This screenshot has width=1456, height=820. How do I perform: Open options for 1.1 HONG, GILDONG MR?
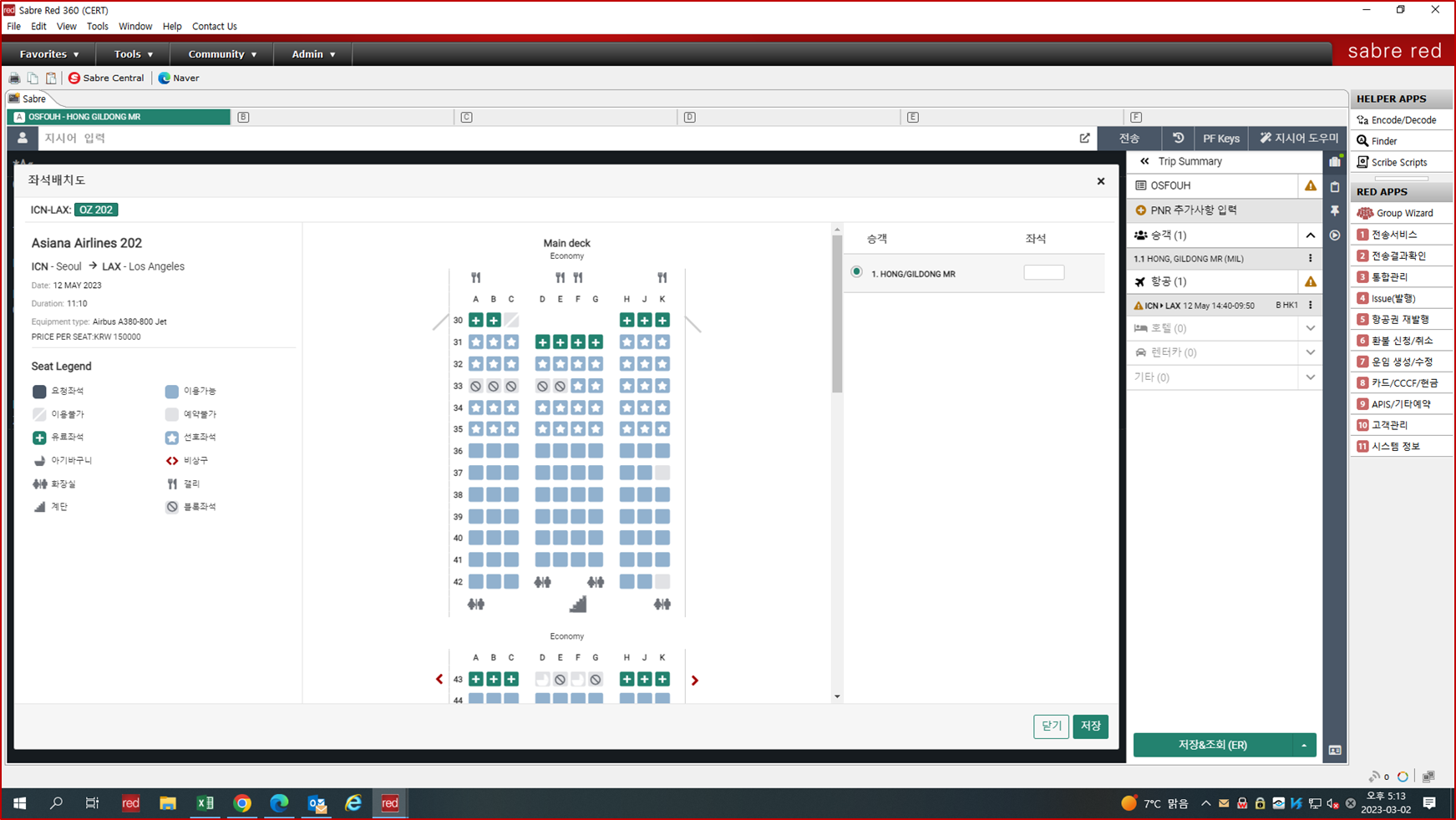(1310, 259)
